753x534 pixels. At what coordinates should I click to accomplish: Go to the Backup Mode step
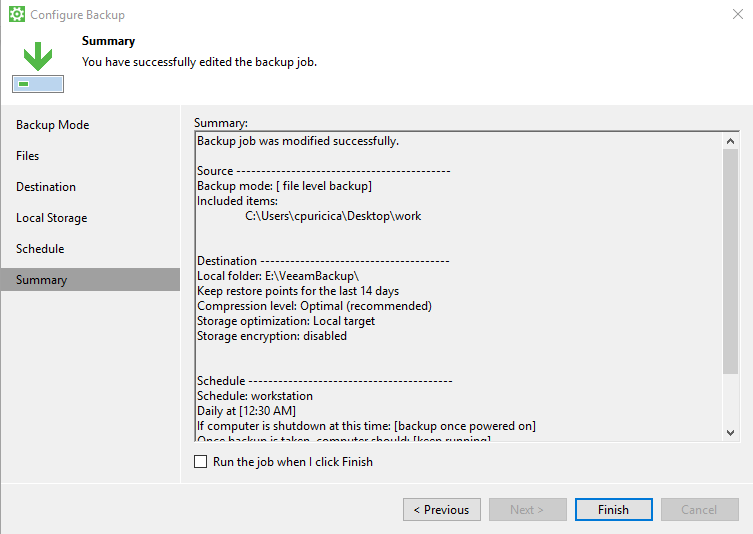coord(90,125)
